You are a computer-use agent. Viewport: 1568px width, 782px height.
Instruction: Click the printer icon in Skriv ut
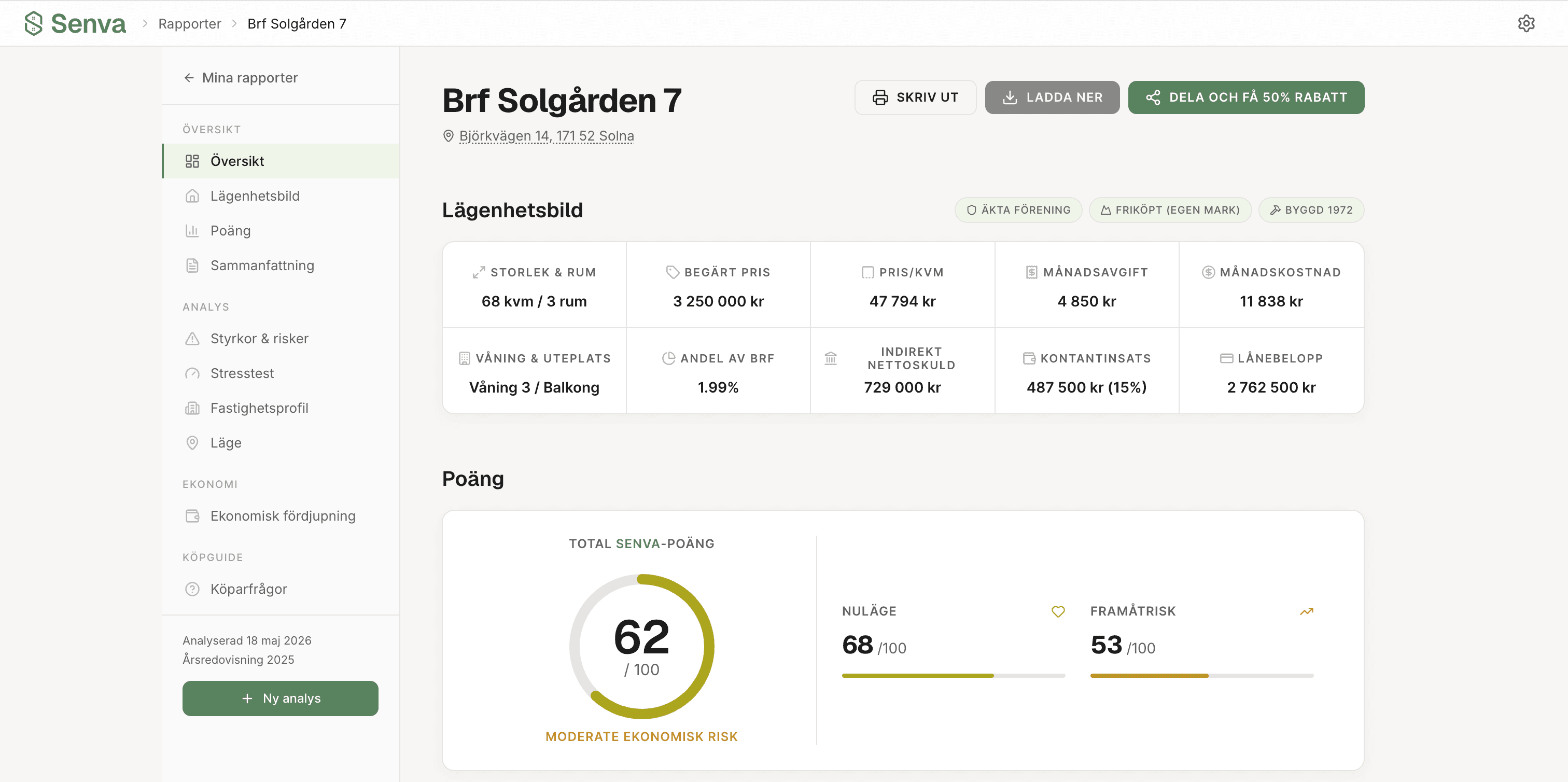[x=880, y=97]
